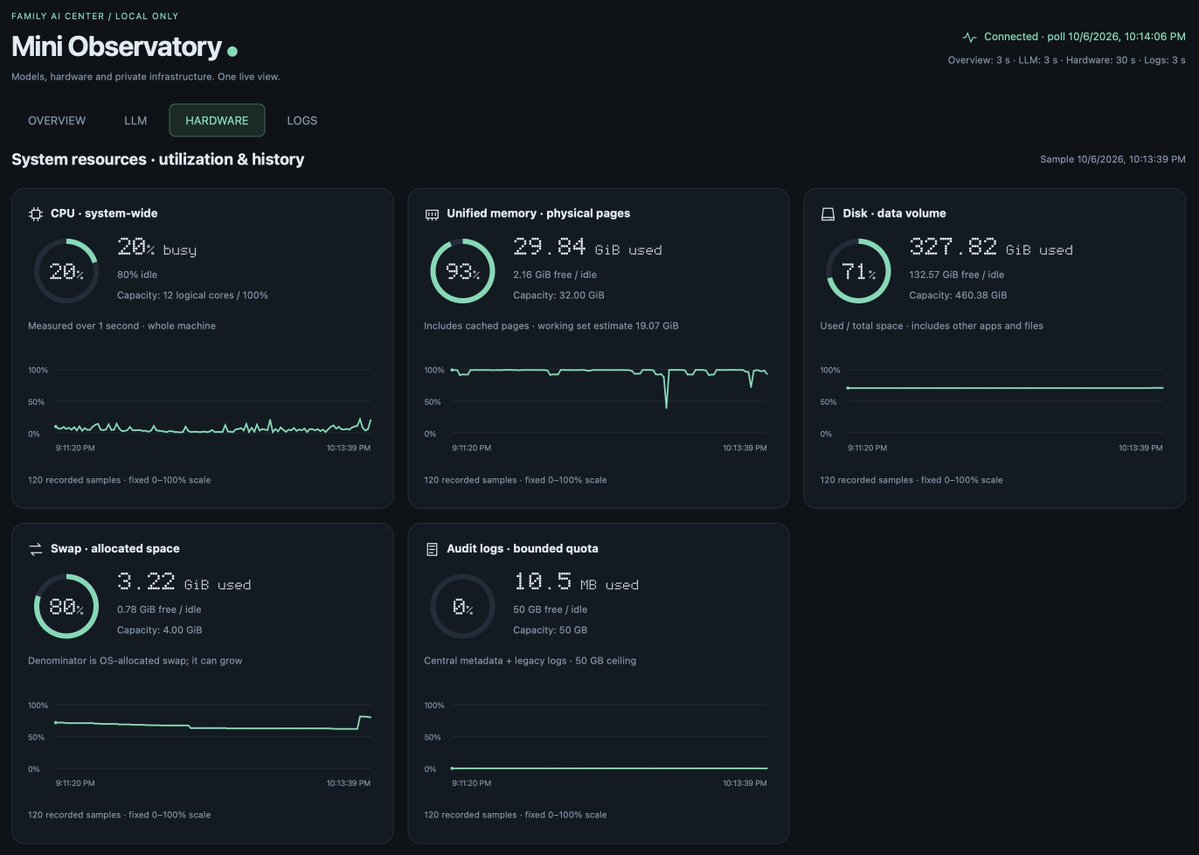The width and height of the screenshot is (1199, 855).
Task: Click the 80% swap ring gauge
Action: tap(67, 606)
